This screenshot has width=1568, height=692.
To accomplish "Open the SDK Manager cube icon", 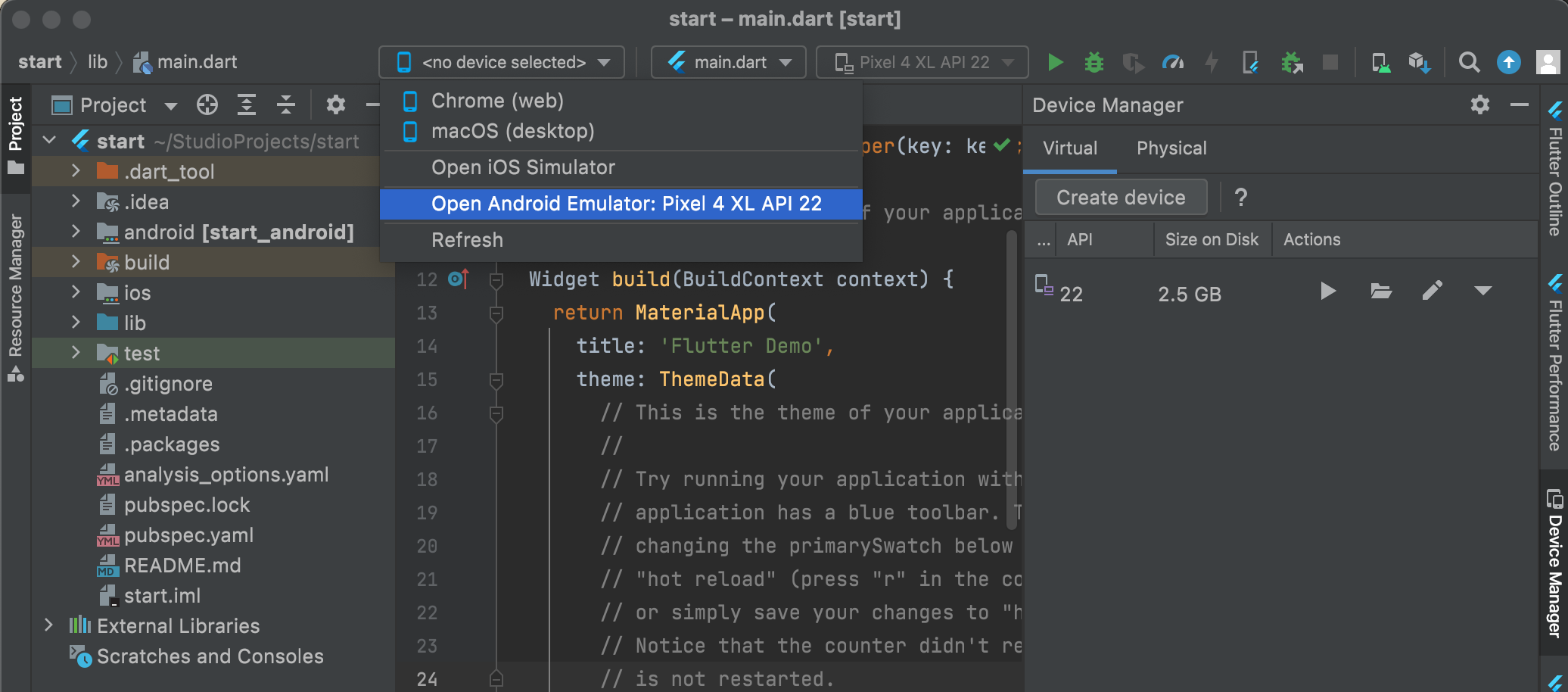I will coord(1419,62).
